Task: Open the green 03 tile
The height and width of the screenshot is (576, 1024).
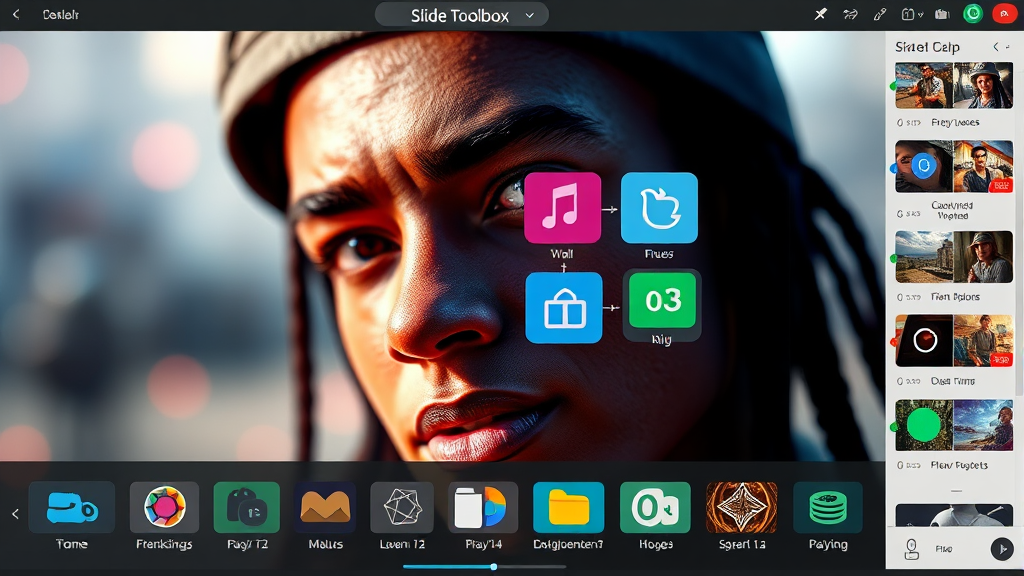Action: pyautogui.click(x=662, y=301)
